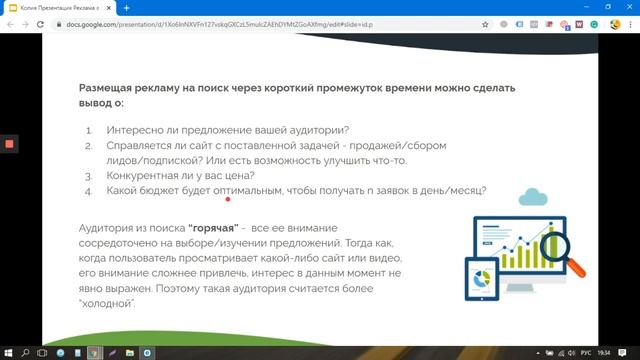The width and height of the screenshot is (640, 360).
Task: Open Task View on the taskbar
Action: tap(42, 353)
